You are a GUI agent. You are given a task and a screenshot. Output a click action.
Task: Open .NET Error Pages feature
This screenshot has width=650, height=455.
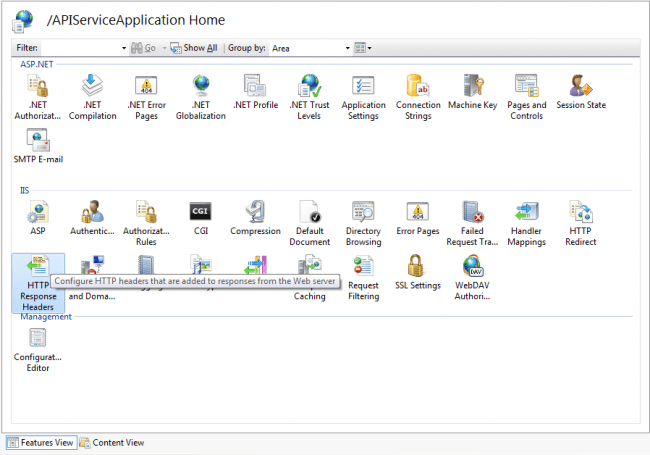(x=146, y=97)
